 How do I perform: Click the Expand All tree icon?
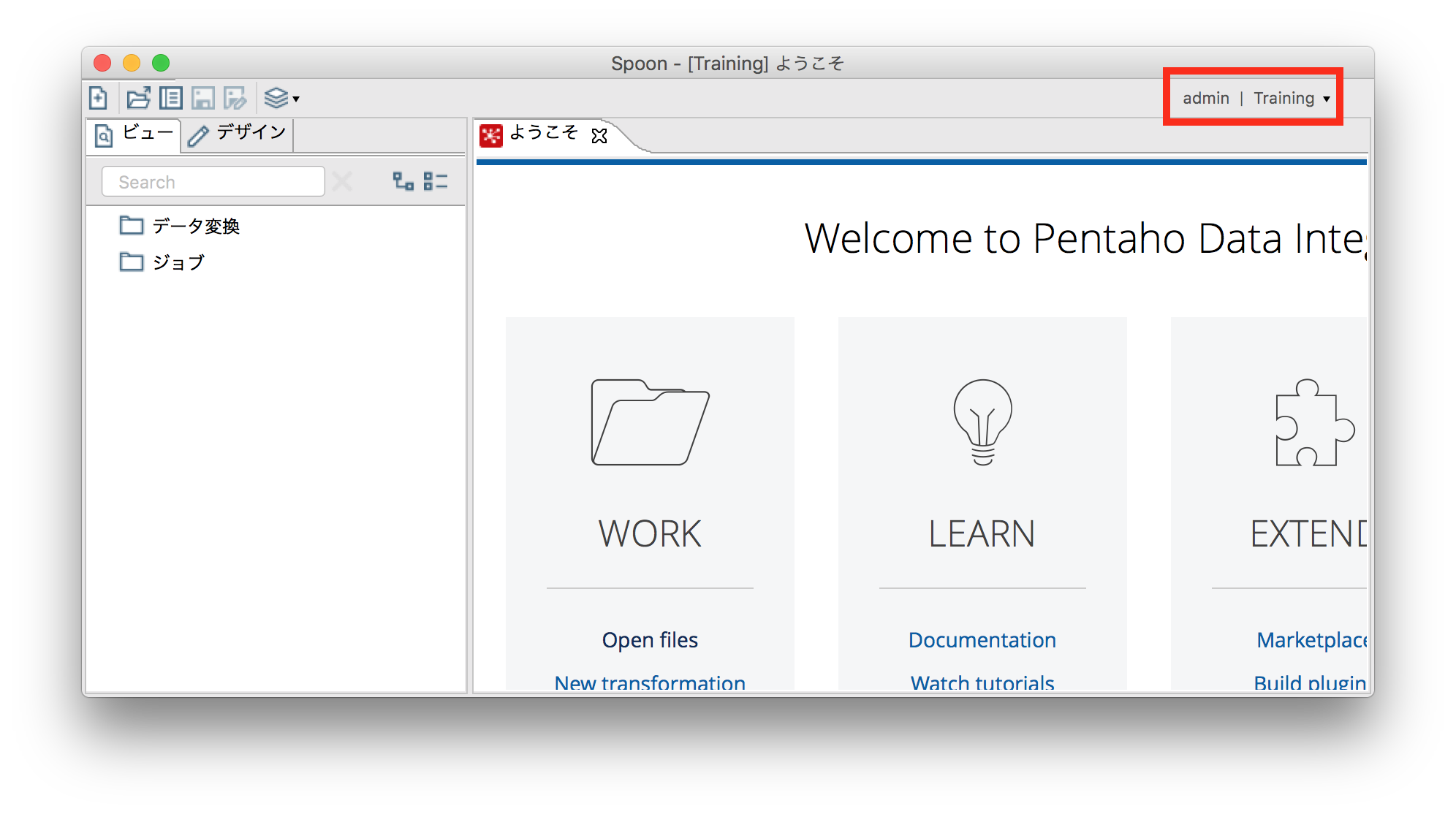tap(403, 181)
